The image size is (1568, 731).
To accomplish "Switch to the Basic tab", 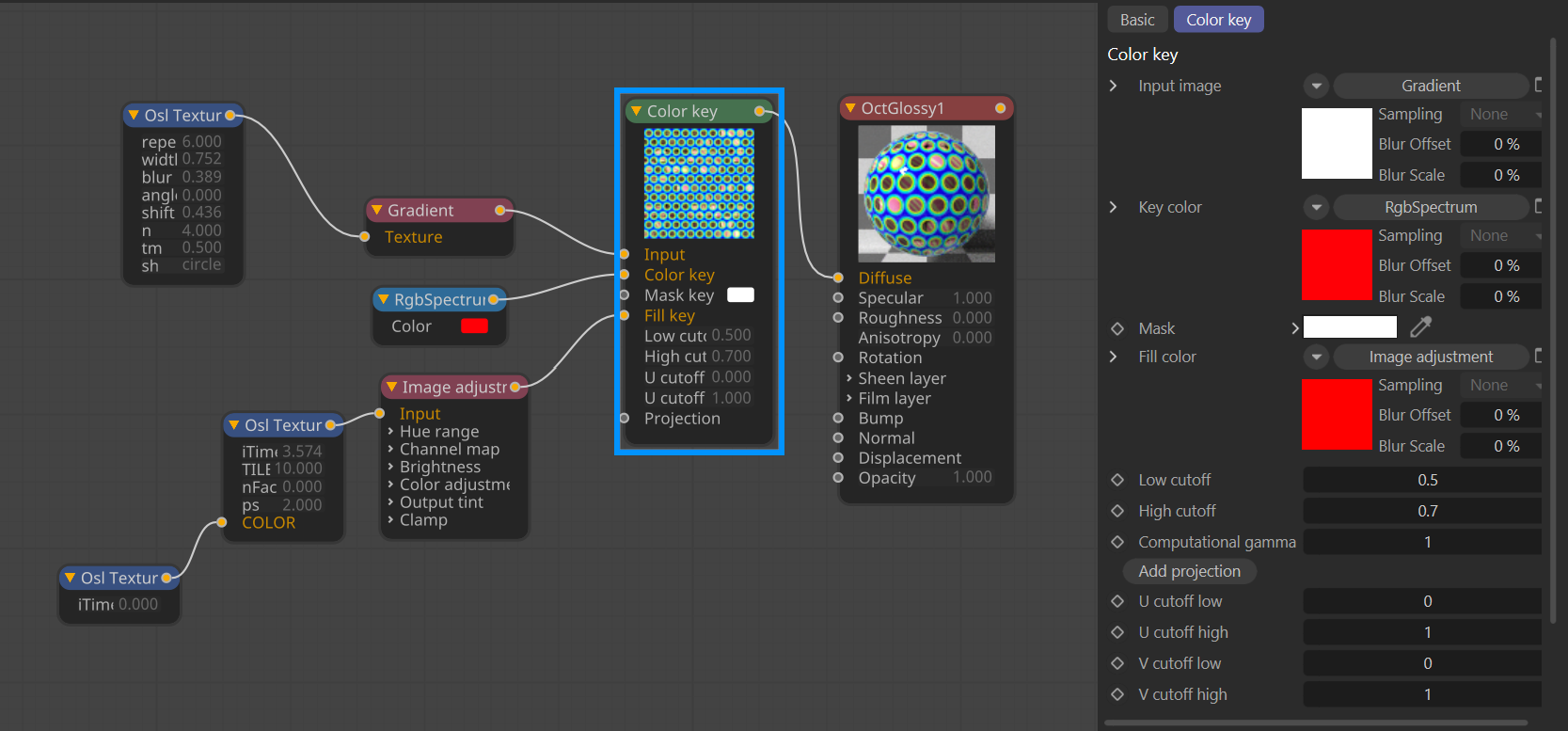I will 1137,20.
